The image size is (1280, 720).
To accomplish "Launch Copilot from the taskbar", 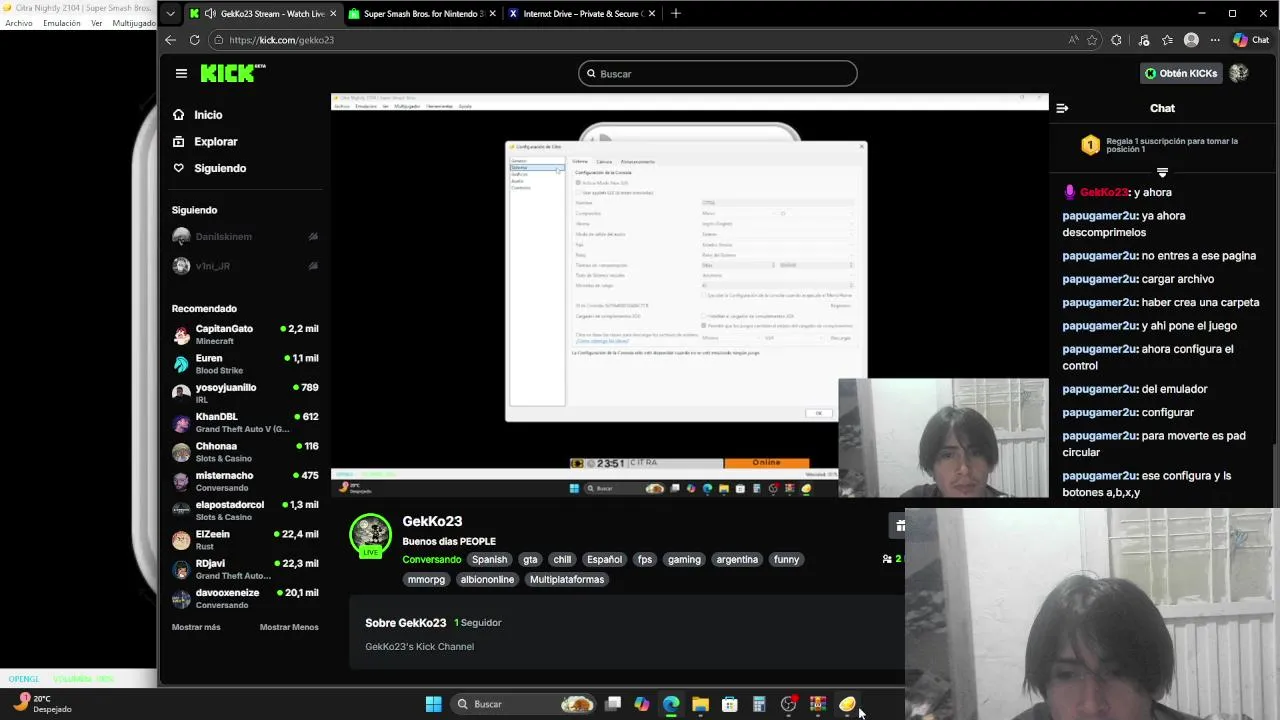I will 642,704.
